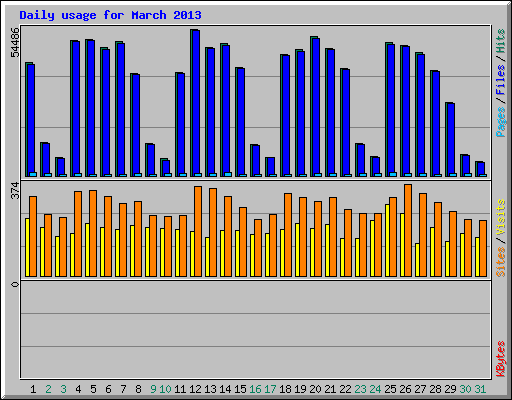Select the orange visits bar for day 12
512x400 pixels.
pos(198,231)
